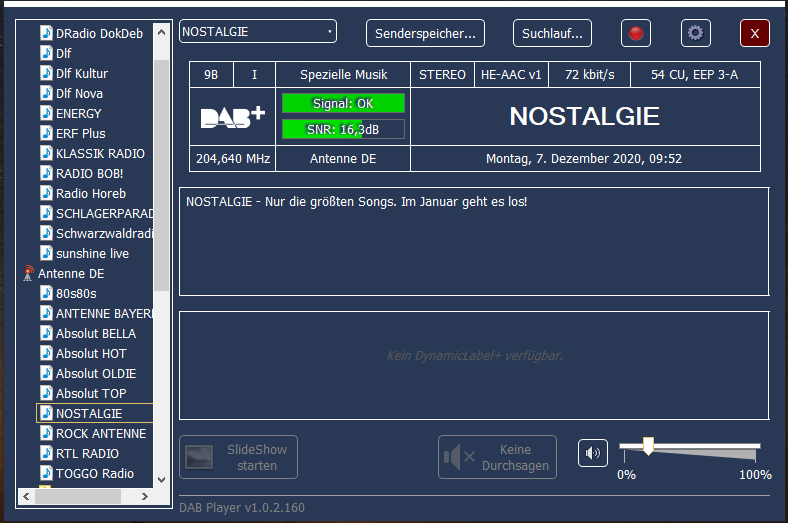
Task: Start recording with the red record button
Action: pyautogui.click(x=636, y=33)
